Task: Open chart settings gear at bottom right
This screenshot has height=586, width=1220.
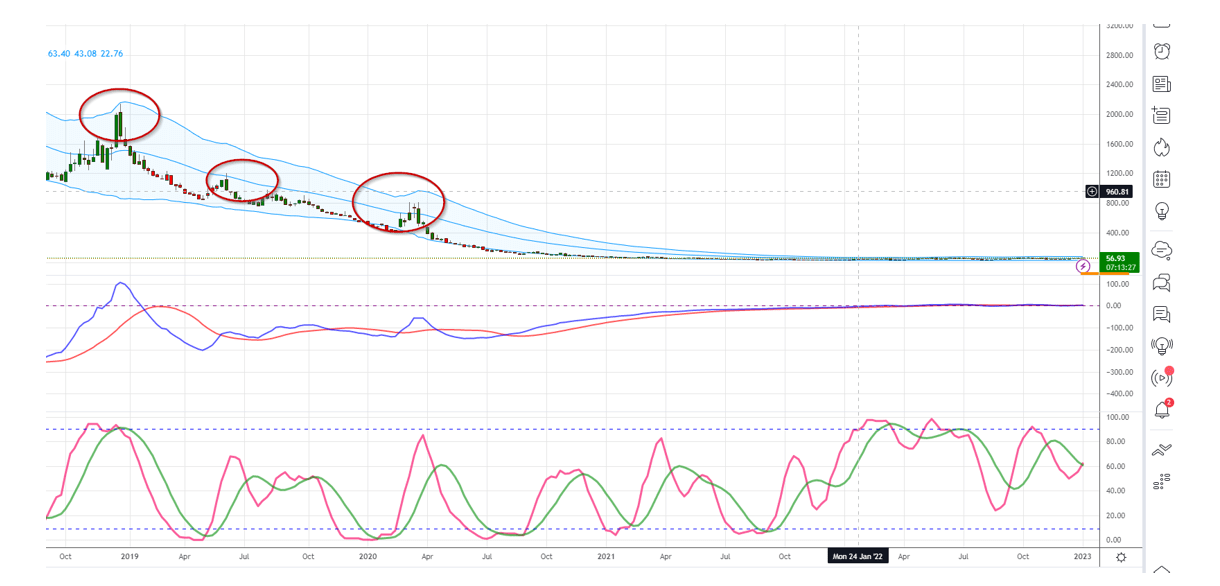Action: click(x=1122, y=557)
